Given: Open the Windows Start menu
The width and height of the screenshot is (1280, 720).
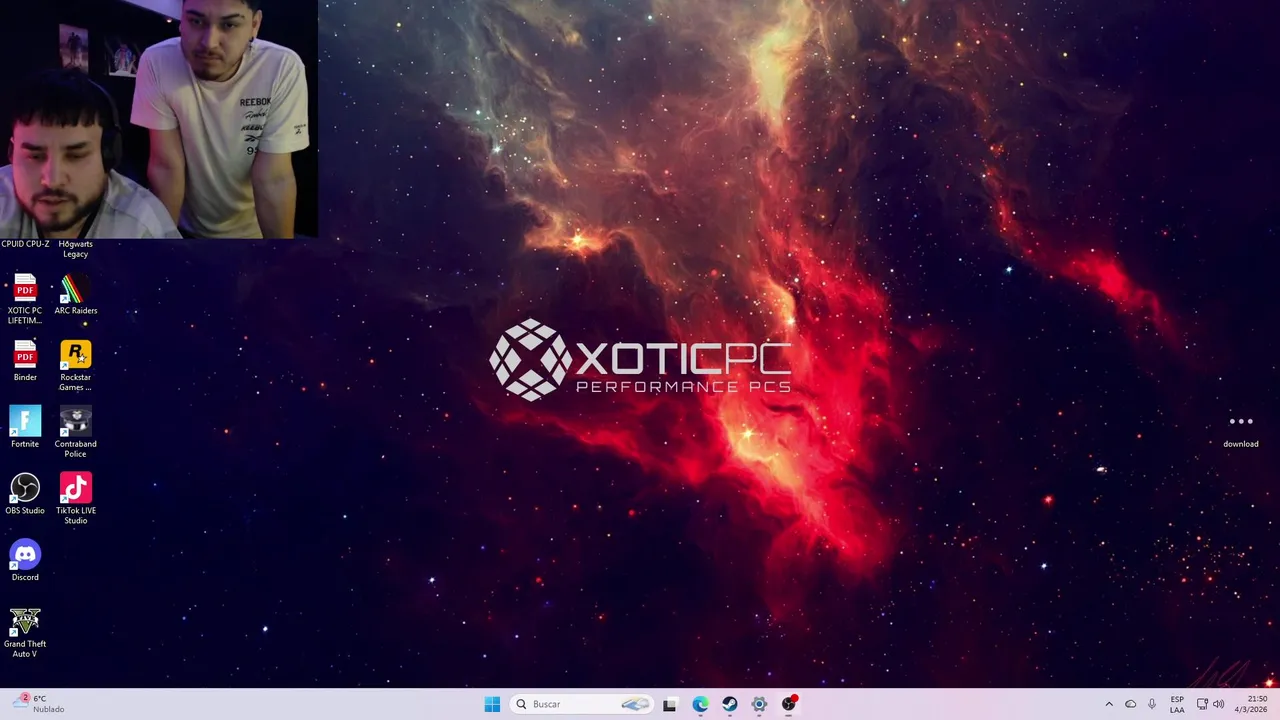Looking at the screenshot, I should 492,704.
